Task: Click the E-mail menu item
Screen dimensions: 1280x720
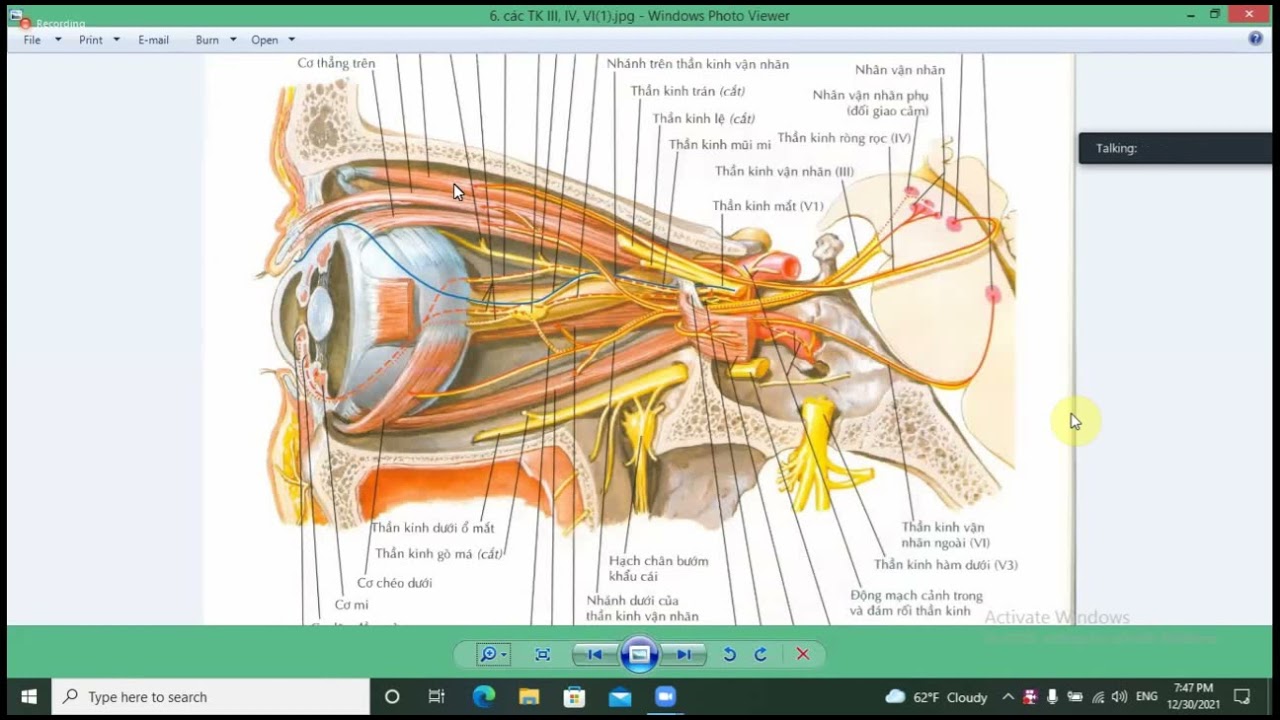Action: point(153,40)
